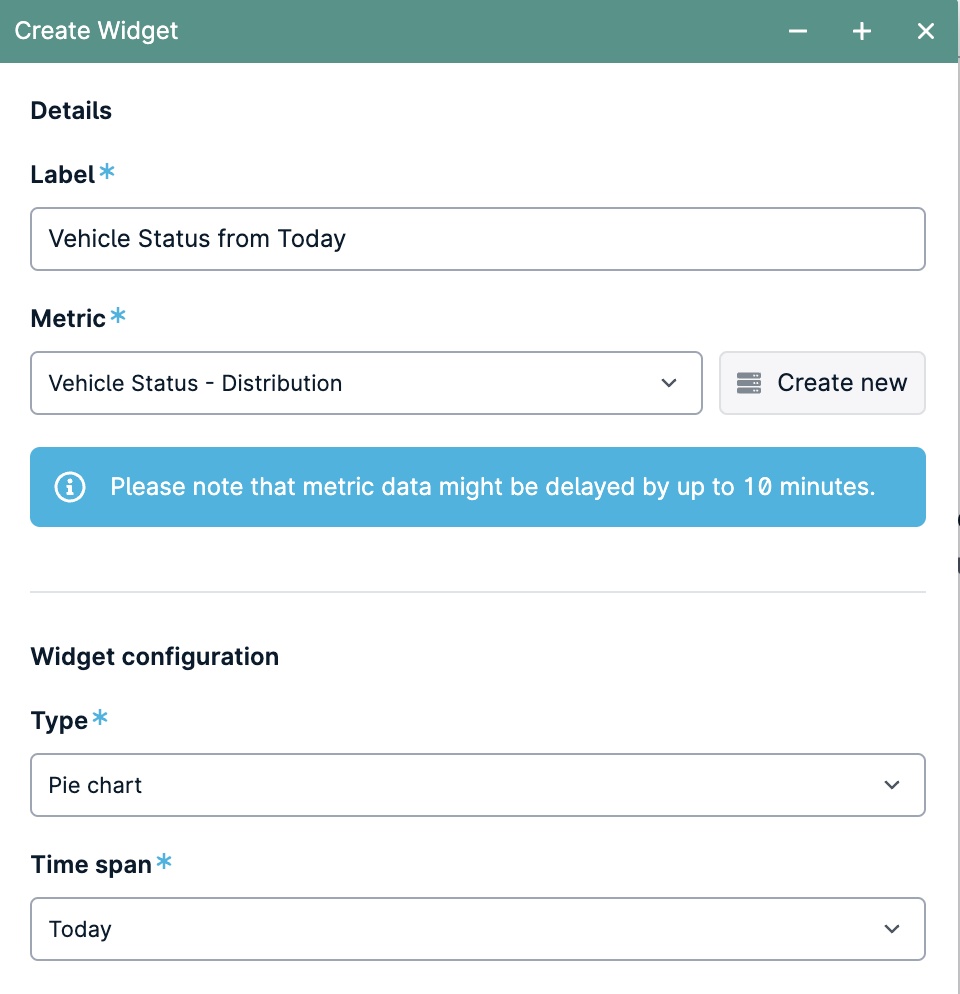Click the Pie chart type selector
Image resolution: width=960 pixels, height=994 pixels.
478,785
